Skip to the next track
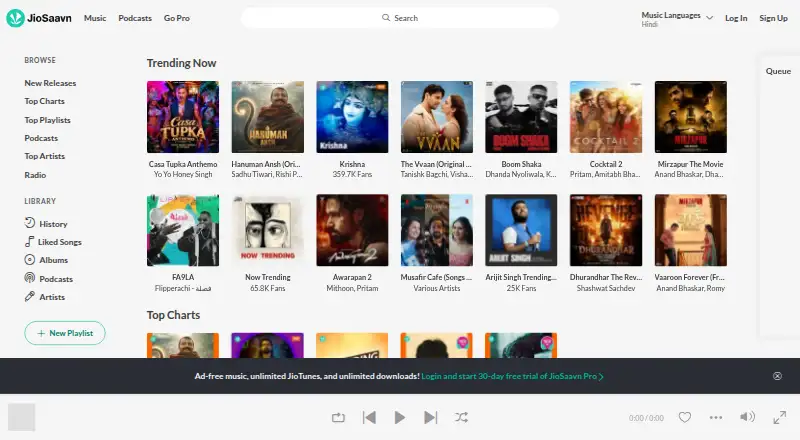 click(431, 418)
